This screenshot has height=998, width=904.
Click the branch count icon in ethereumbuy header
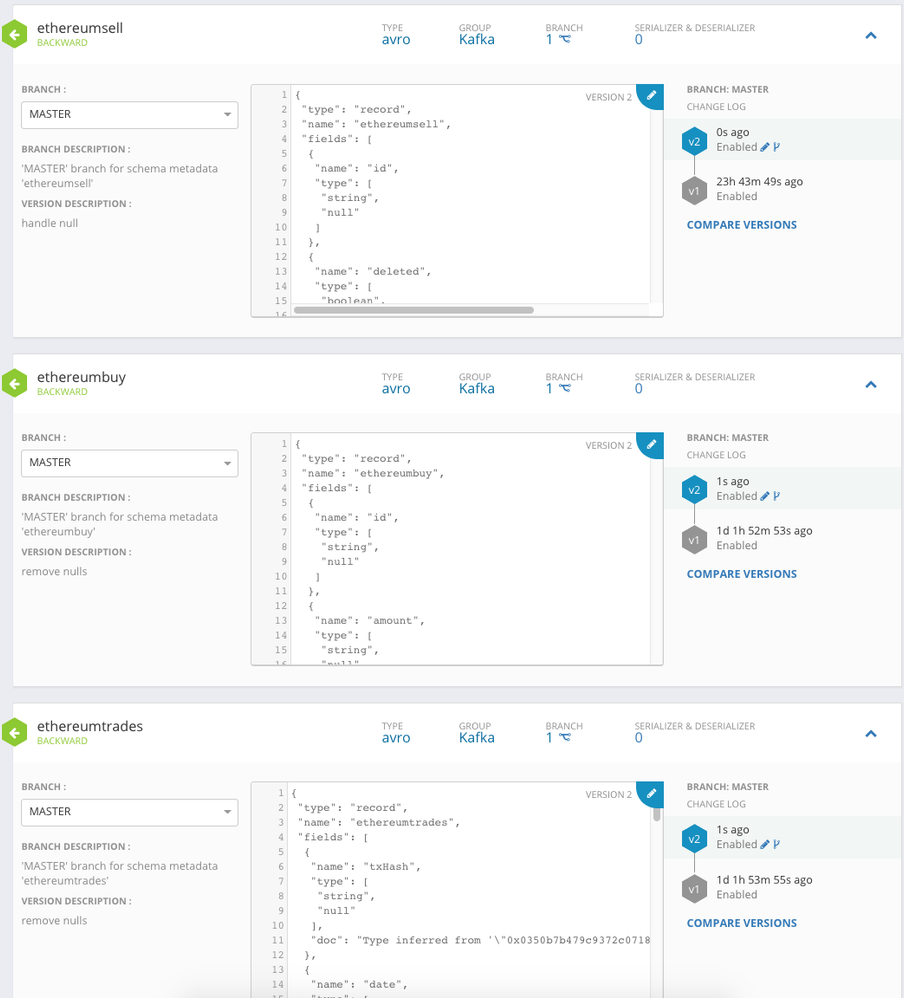[x=565, y=389]
